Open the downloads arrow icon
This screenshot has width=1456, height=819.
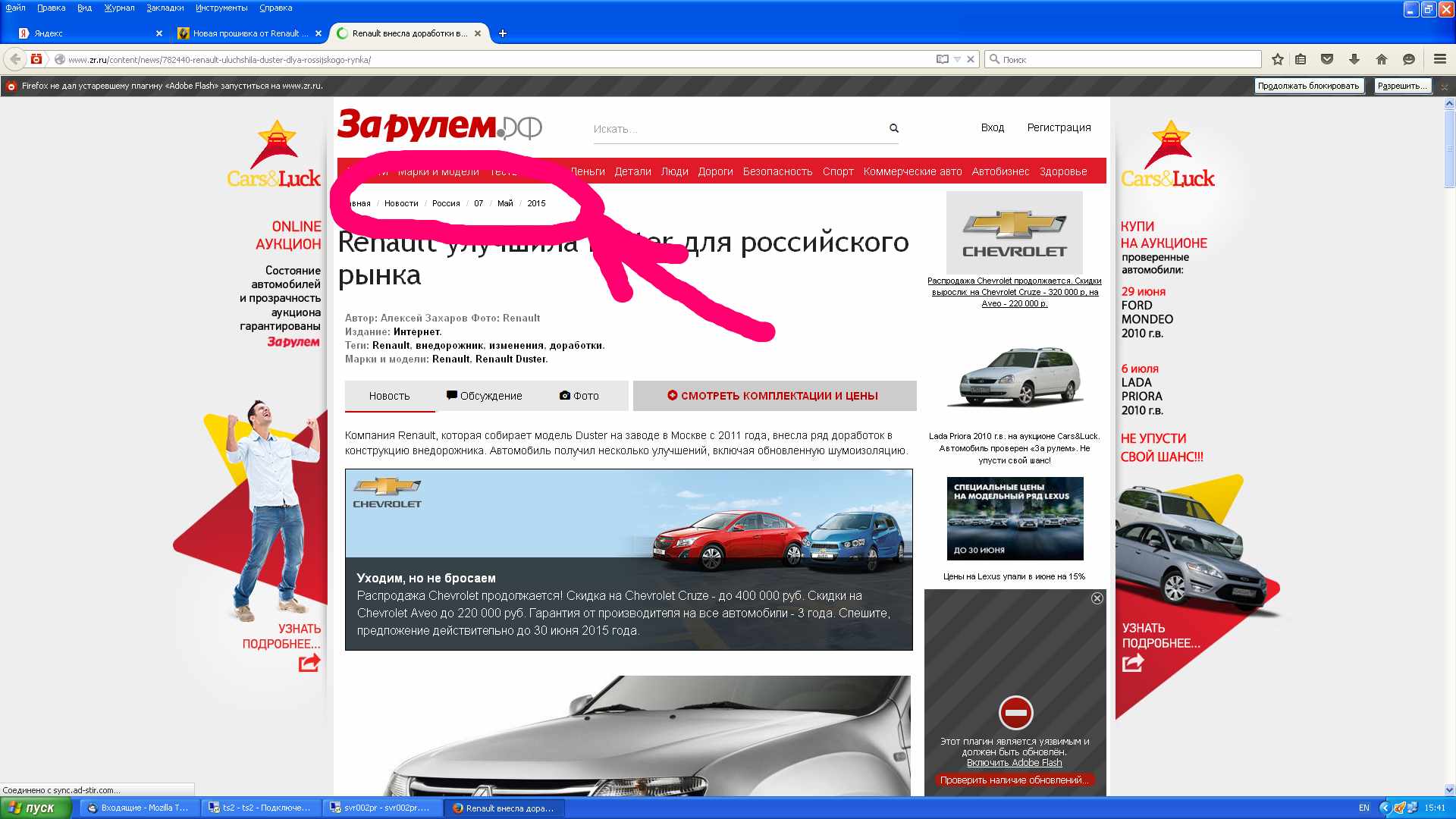click(x=1354, y=59)
